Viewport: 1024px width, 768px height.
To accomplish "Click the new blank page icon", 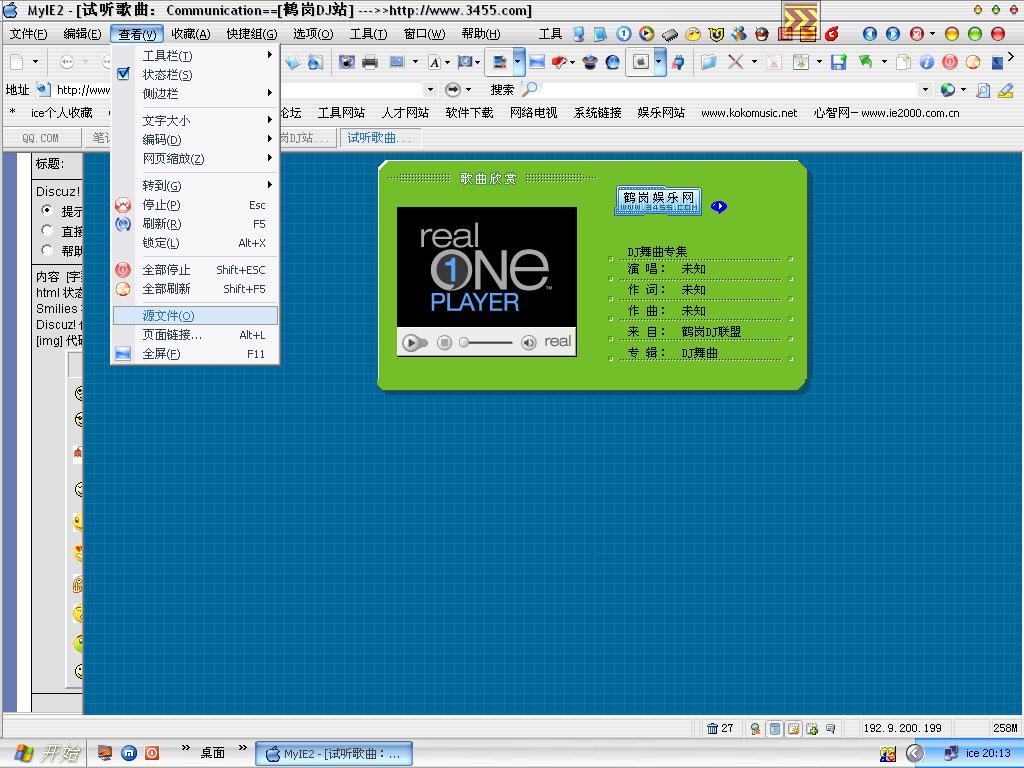I will [x=17, y=62].
